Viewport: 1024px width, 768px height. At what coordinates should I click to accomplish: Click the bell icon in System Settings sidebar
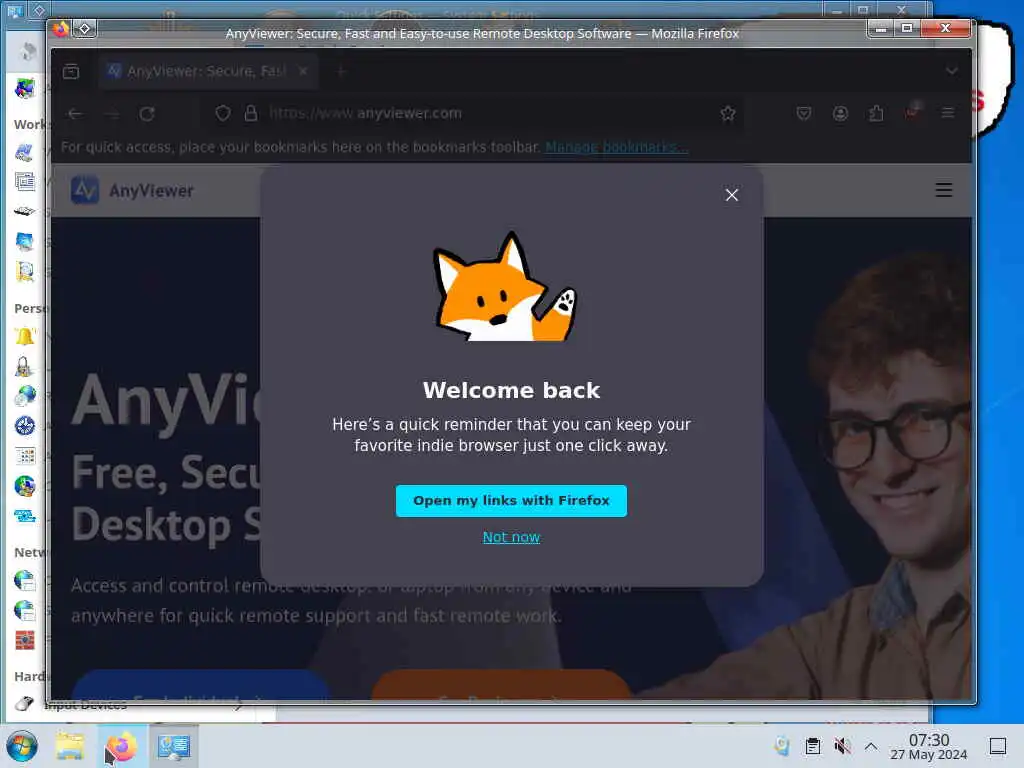point(24,337)
